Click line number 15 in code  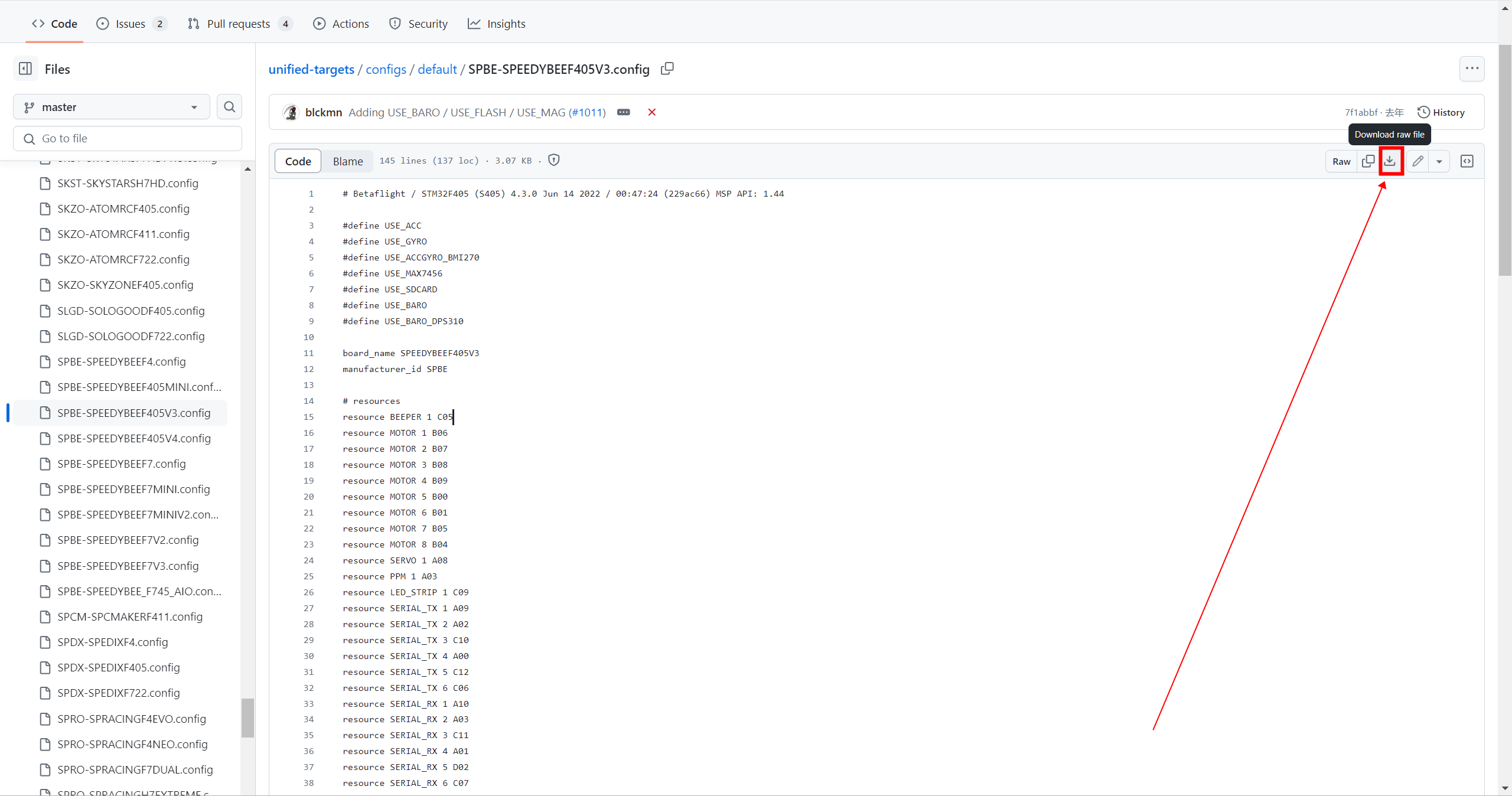tap(309, 417)
